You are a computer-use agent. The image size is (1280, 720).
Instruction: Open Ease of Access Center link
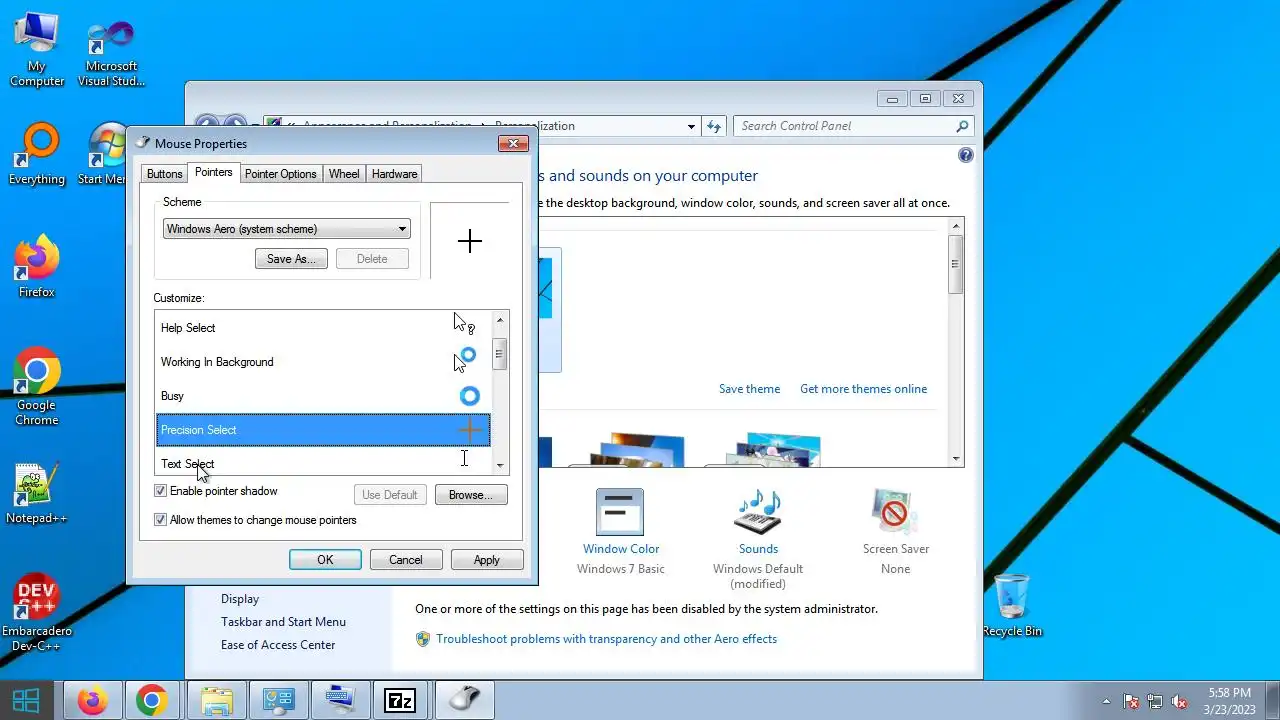[278, 645]
